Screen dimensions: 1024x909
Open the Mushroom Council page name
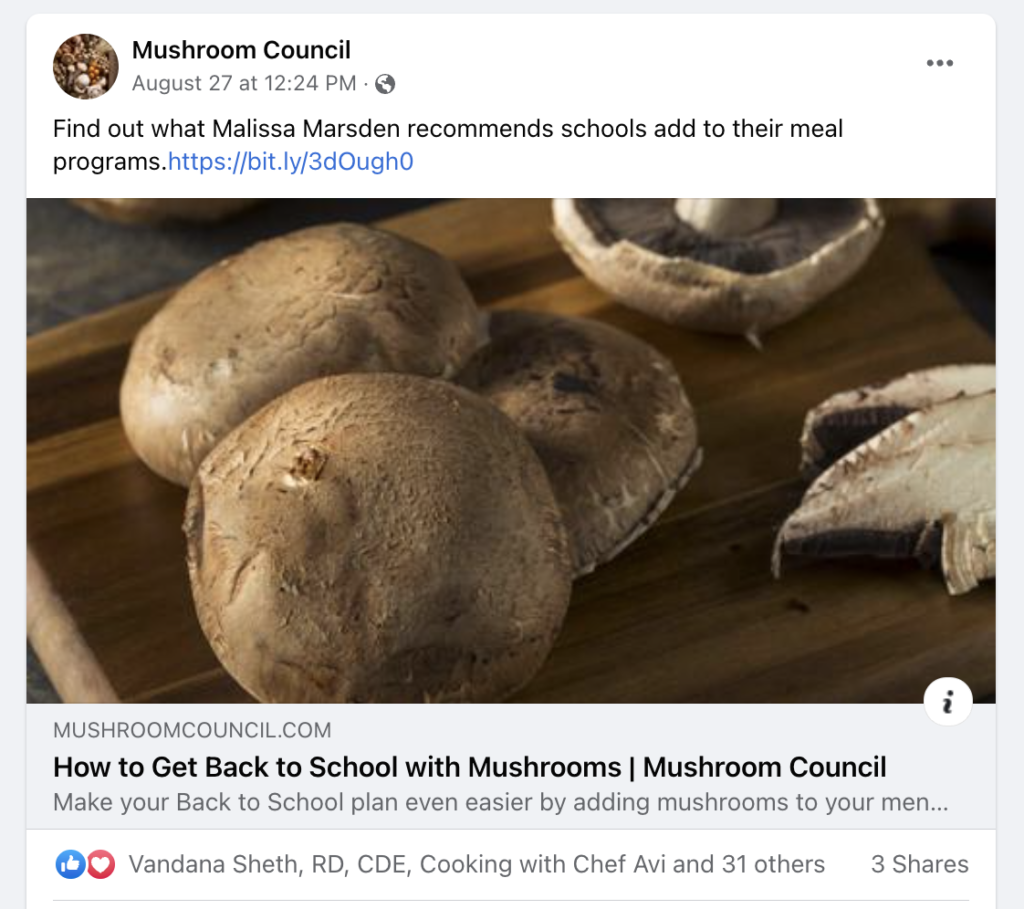coord(241,49)
